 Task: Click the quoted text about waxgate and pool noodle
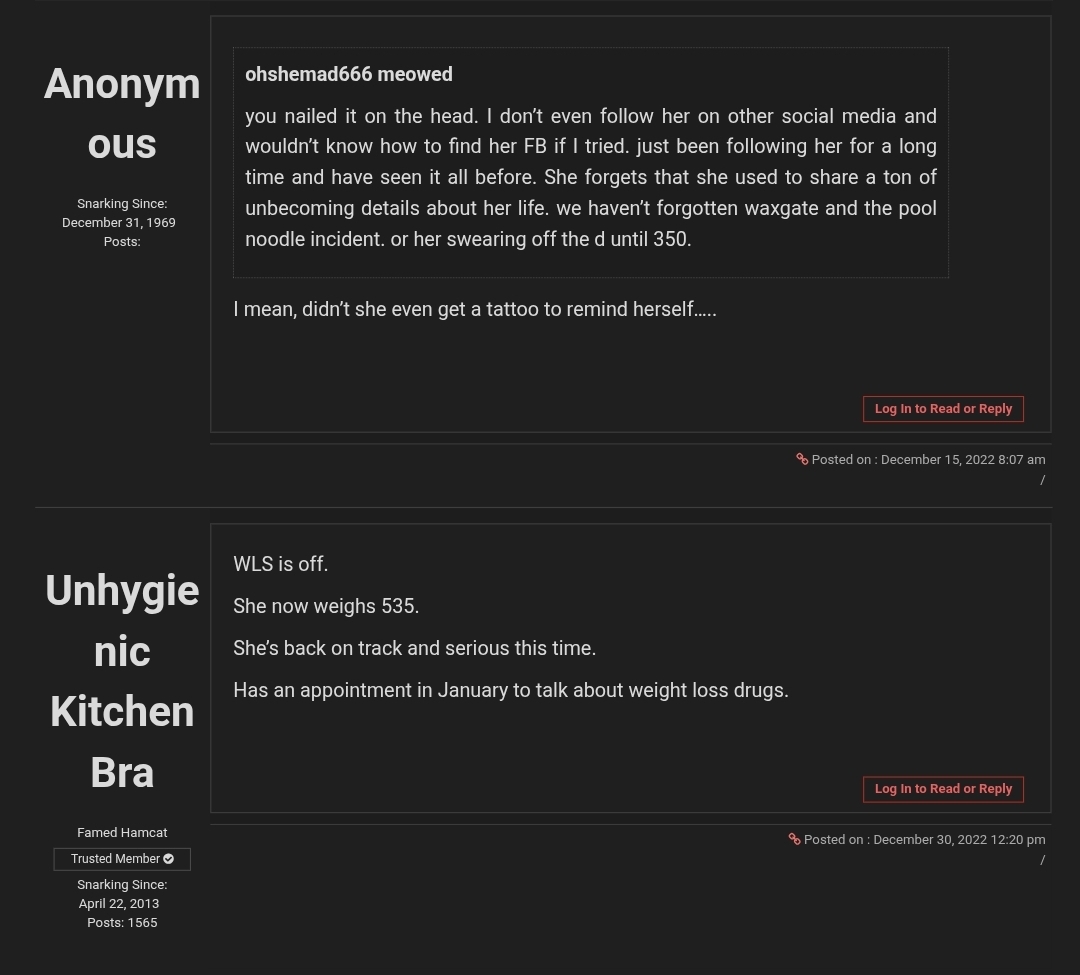(591, 178)
